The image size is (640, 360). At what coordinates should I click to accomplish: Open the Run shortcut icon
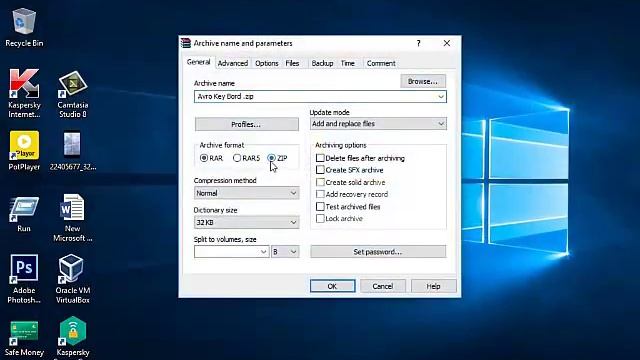click(24, 214)
